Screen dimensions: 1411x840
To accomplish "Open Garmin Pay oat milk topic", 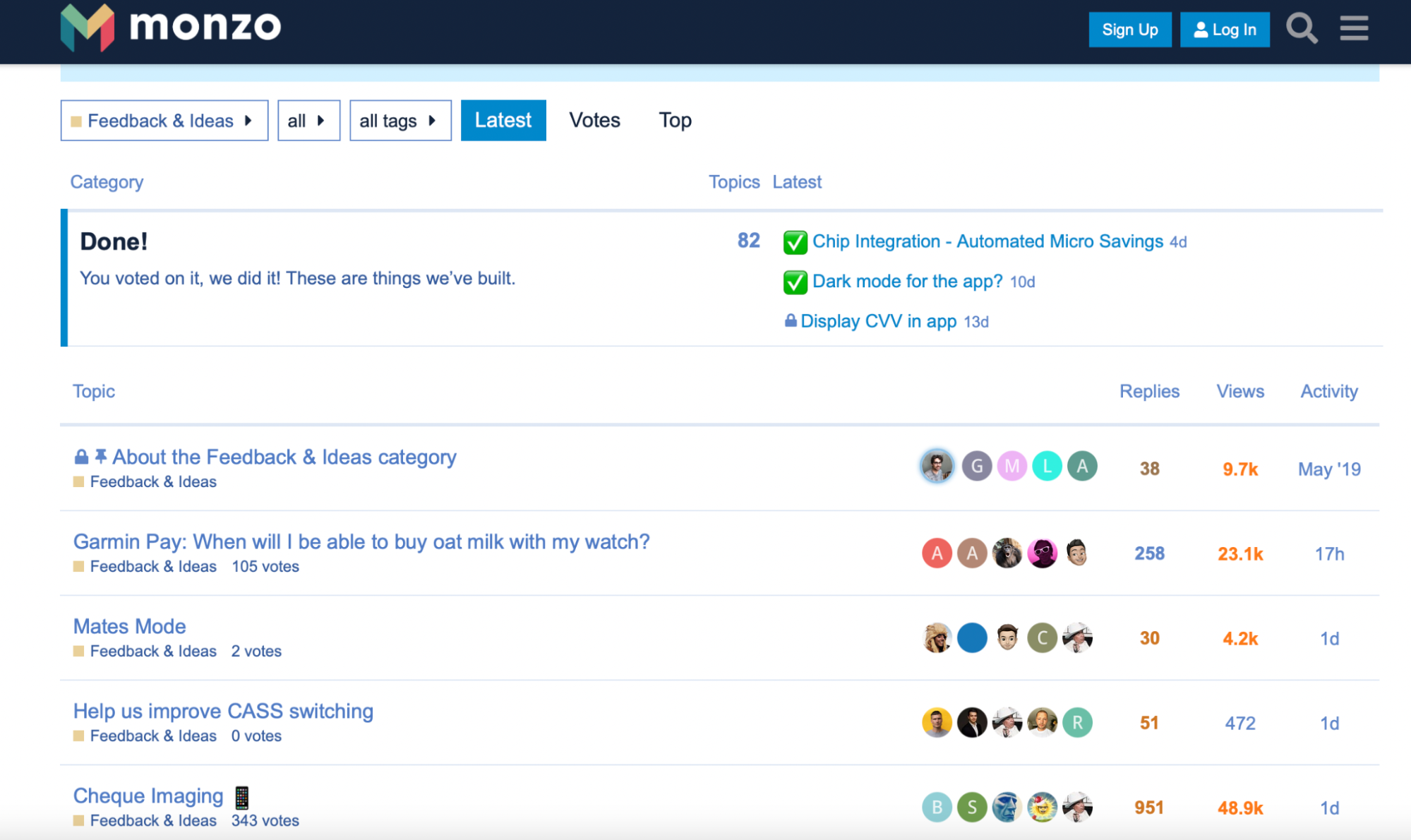I will [x=361, y=541].
